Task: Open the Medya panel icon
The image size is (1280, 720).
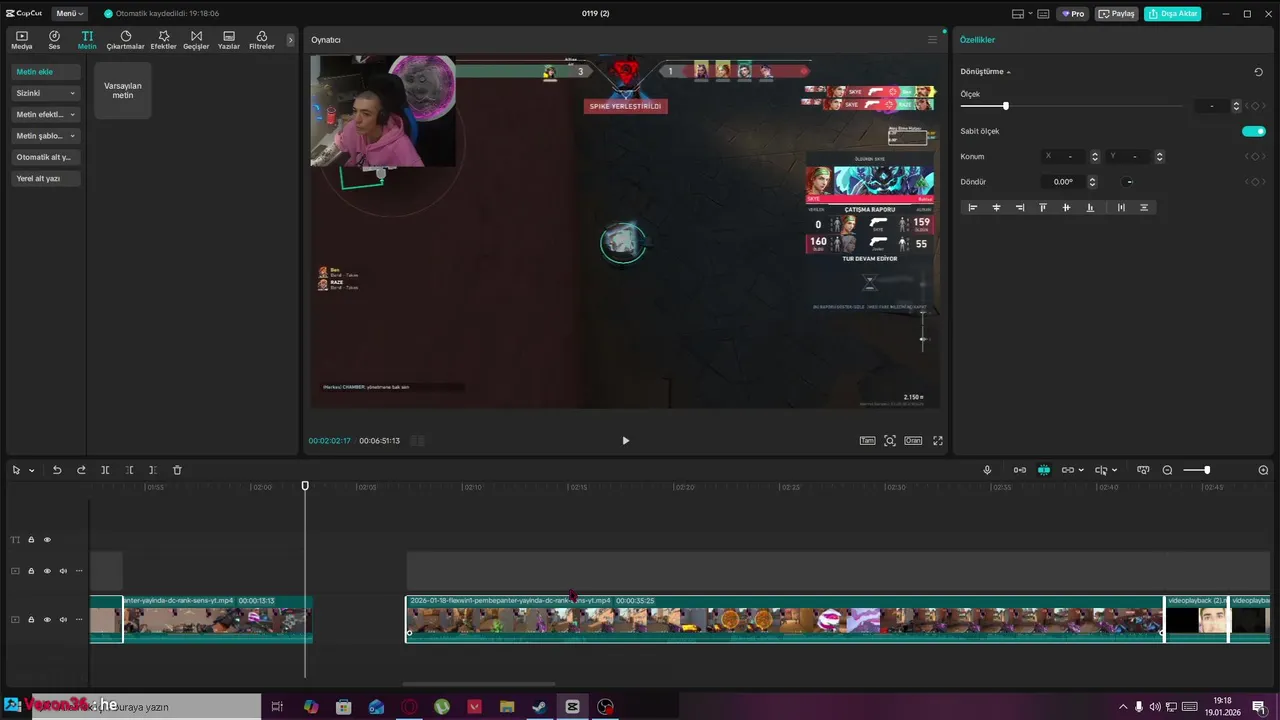Action: (x=22, y=40)
